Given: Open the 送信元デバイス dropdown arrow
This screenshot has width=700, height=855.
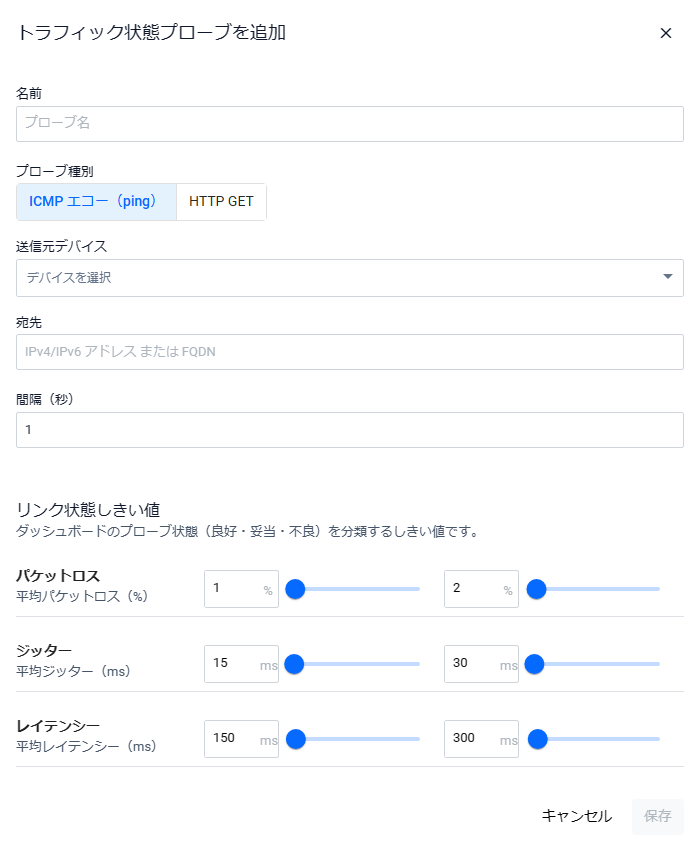Looking at the screenshot, I should coord(668,277).
